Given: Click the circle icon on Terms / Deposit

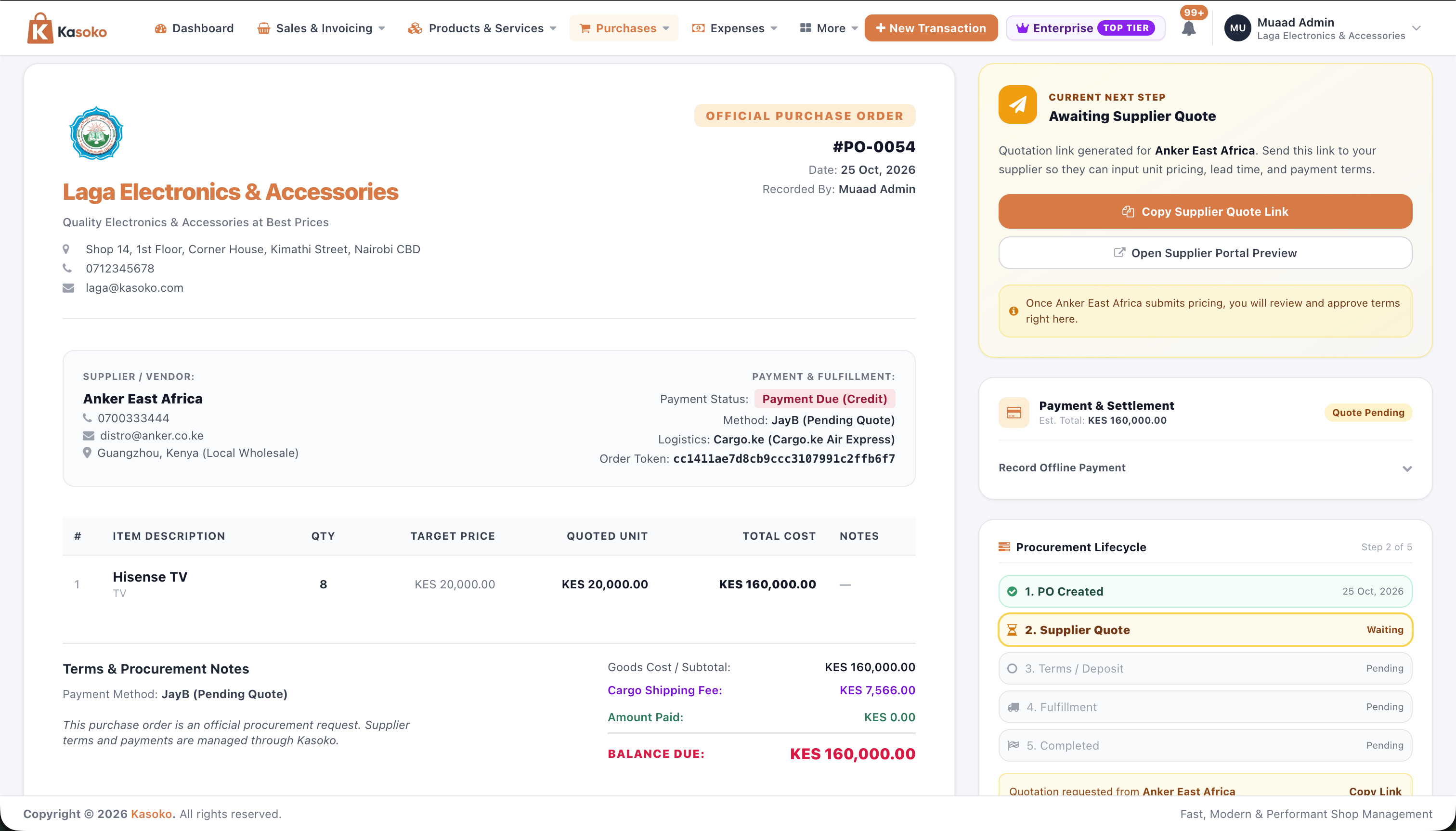Looking at the screenshot, I should [1013, 668].
